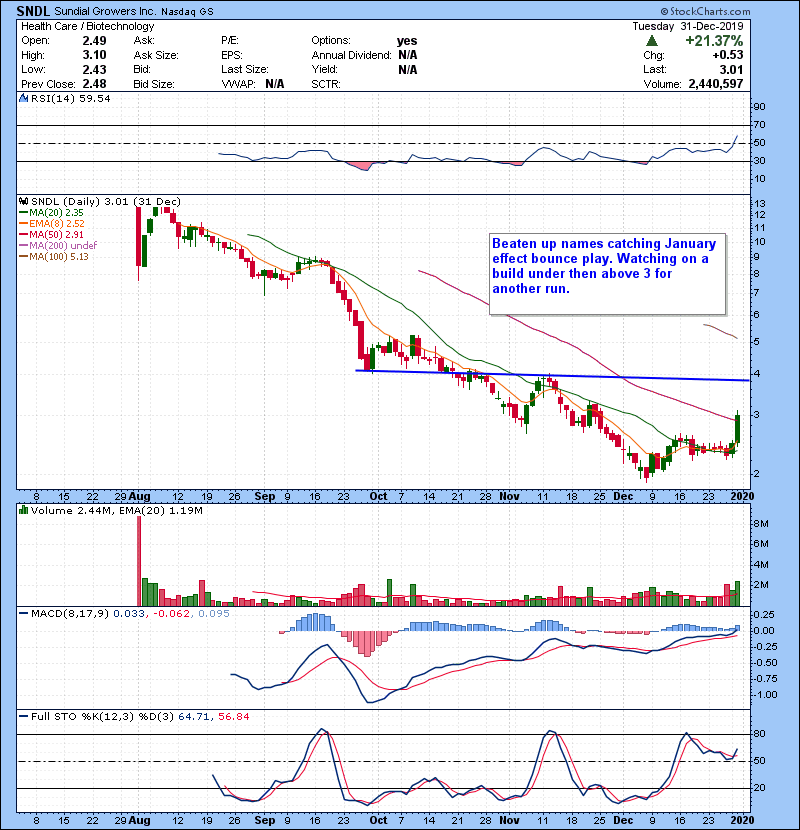Click the date Tuesday 31-Dec-2019
This screenshot has width=800, height=830.
click(688, 26)
